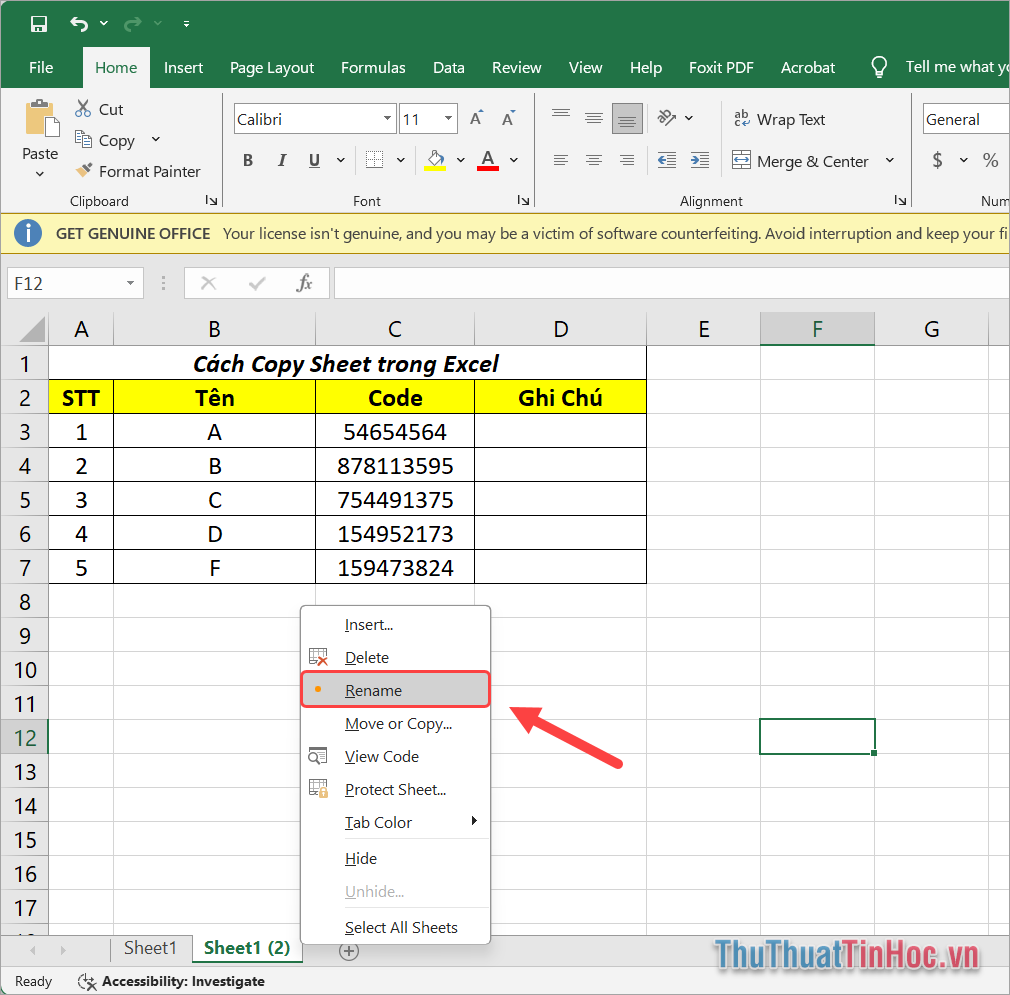Click the Cut scissors button
The height and width of the screenshot is (995, 1010).
pyautogui.click(x=99, y=109)
